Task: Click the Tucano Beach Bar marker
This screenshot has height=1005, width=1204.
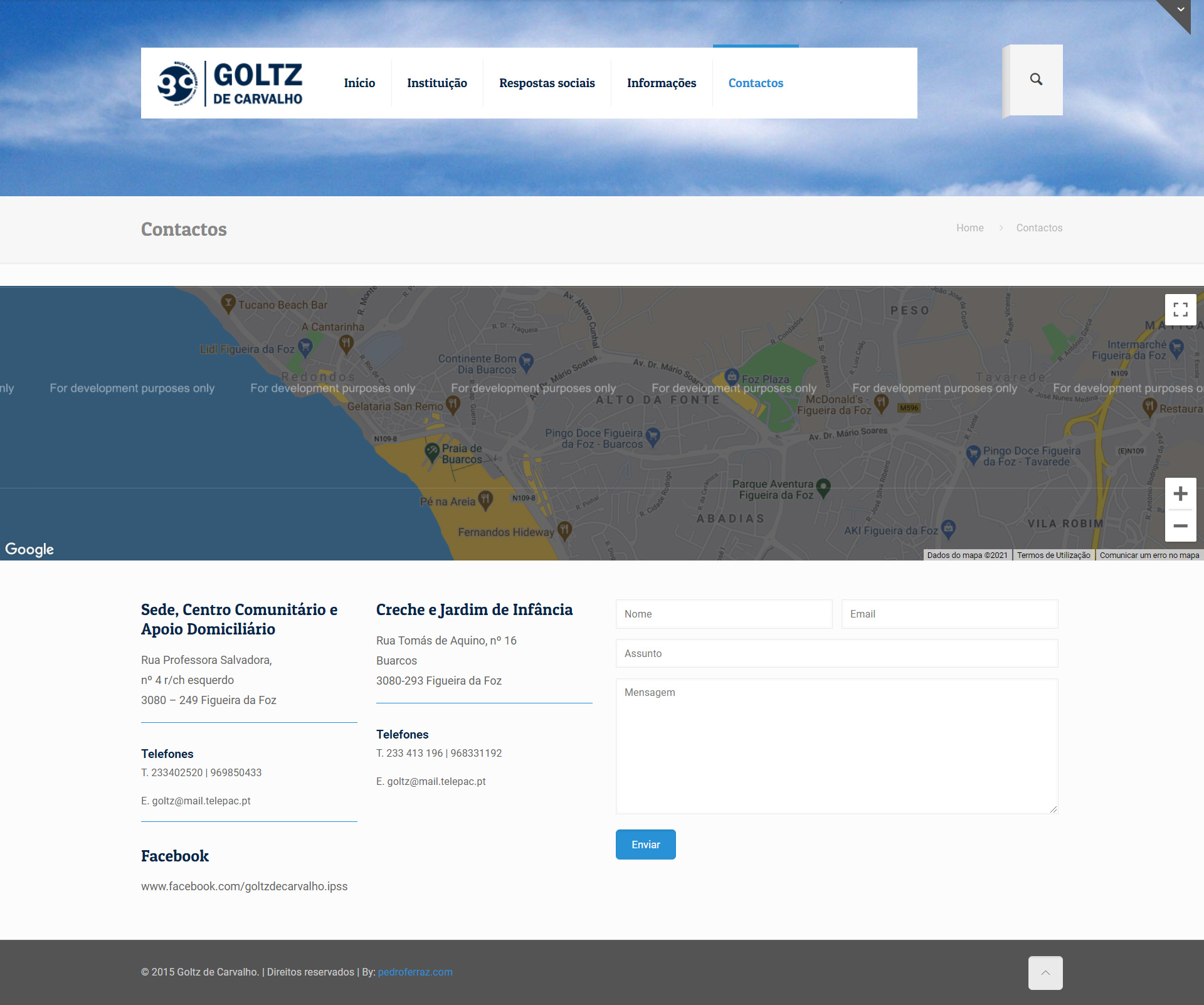Action: click(228, 303)
